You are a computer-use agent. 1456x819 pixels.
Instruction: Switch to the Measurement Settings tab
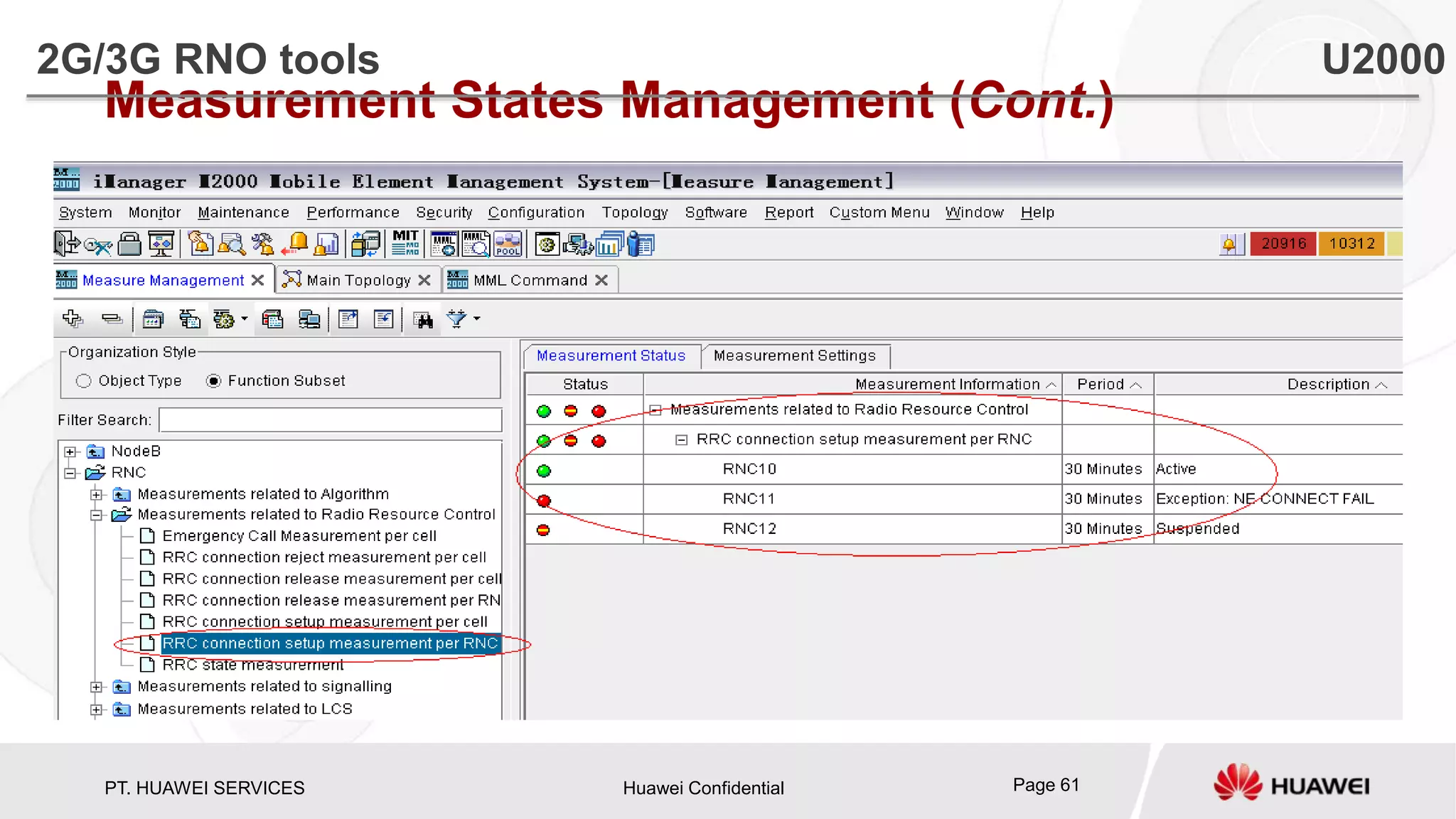point(795,355)
